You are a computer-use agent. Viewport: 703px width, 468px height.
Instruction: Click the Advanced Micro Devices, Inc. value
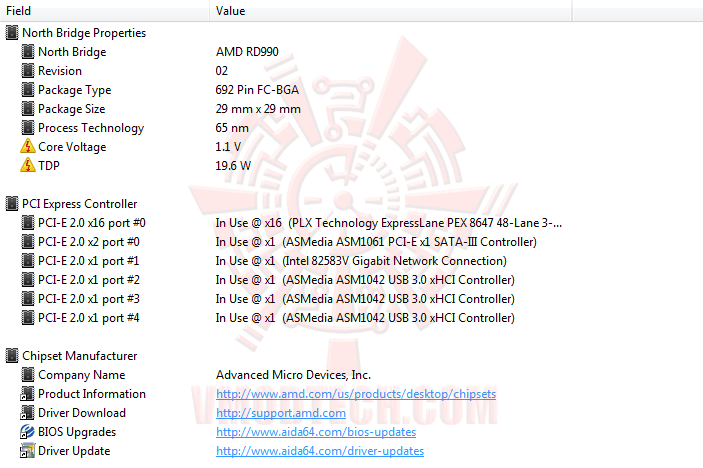(293, 375)
